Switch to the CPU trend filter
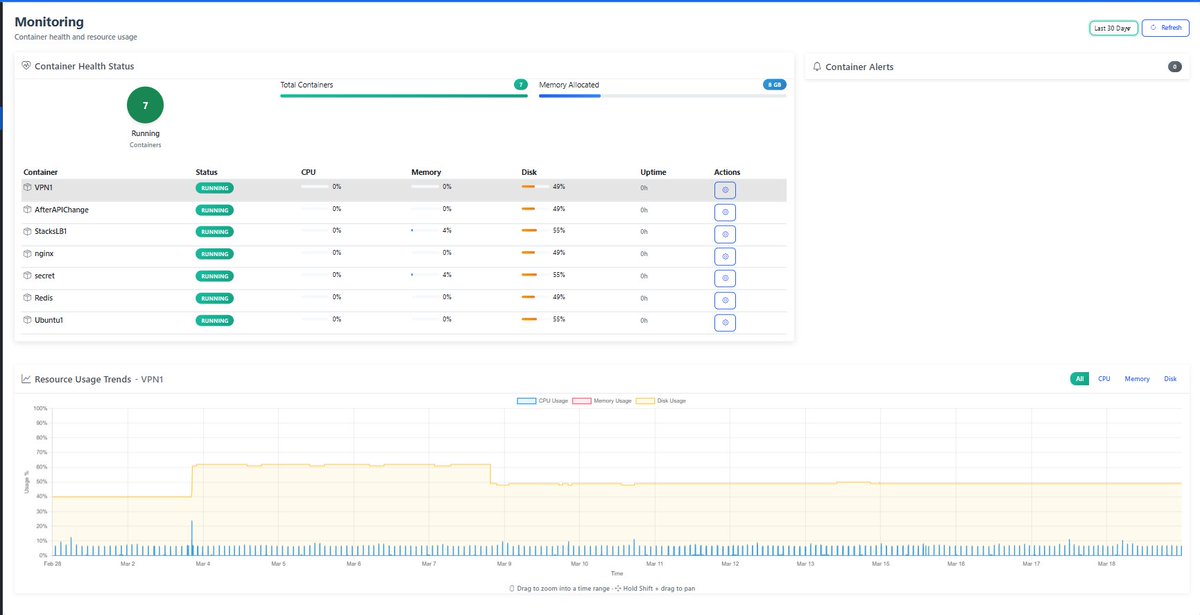 click(1104, 379)
